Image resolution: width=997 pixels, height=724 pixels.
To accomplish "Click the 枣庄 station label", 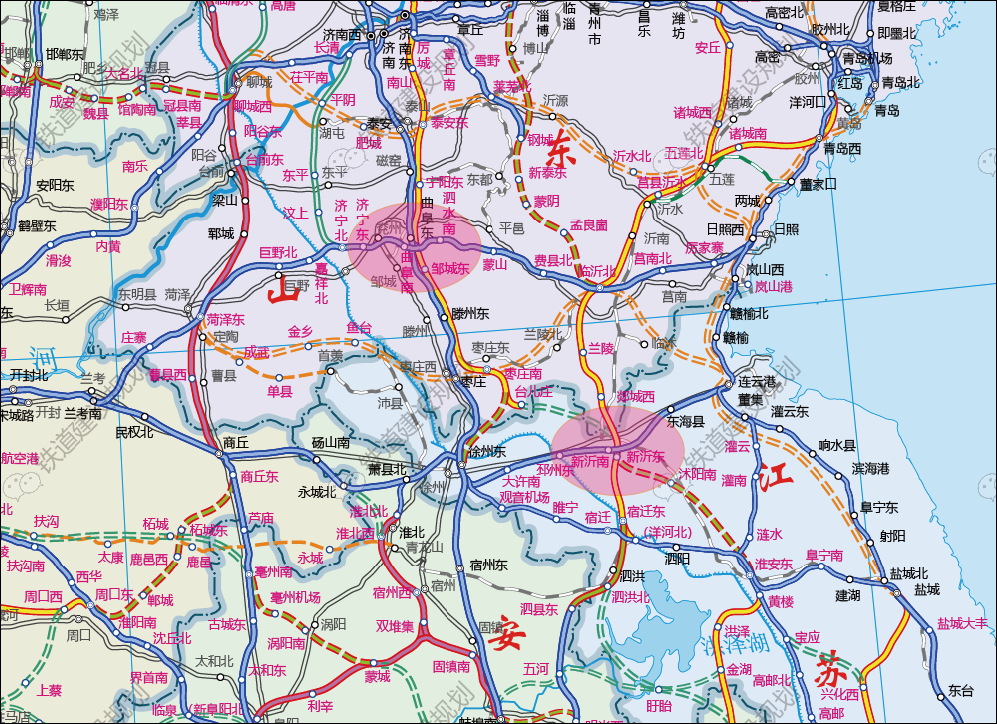I will tap(472, 381).
